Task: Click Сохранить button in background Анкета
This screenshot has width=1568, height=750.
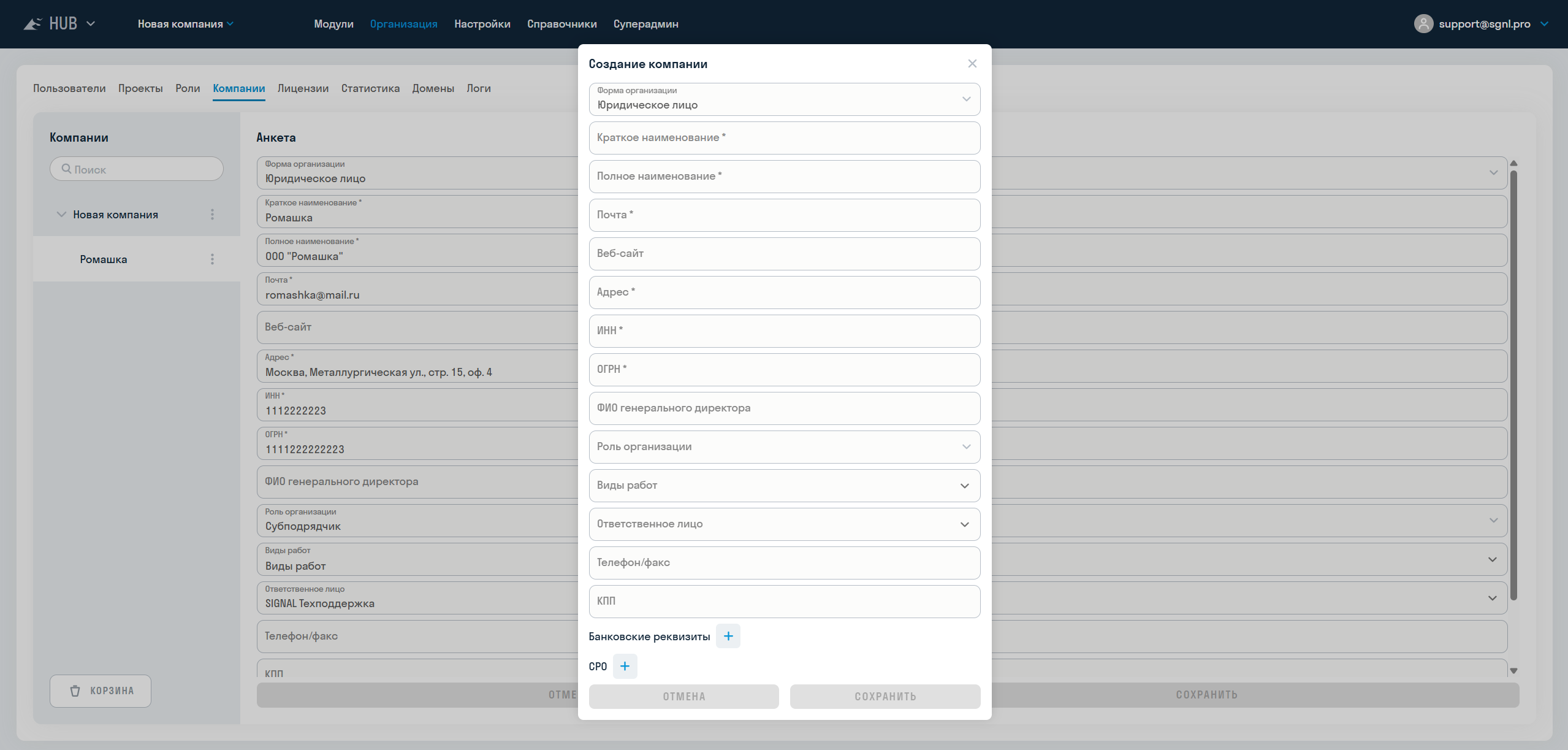Action: tap(1206, 695)
